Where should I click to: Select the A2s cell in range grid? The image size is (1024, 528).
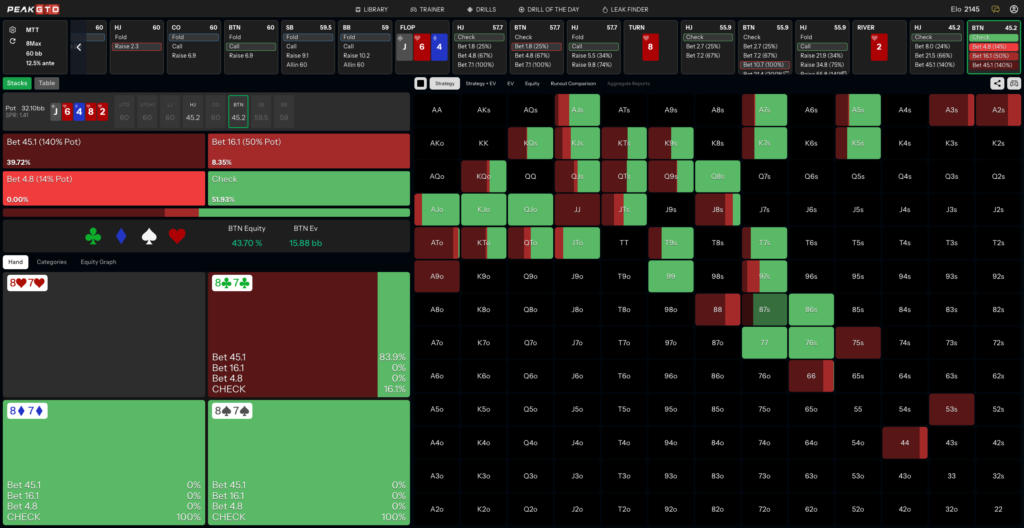[998, 110]
